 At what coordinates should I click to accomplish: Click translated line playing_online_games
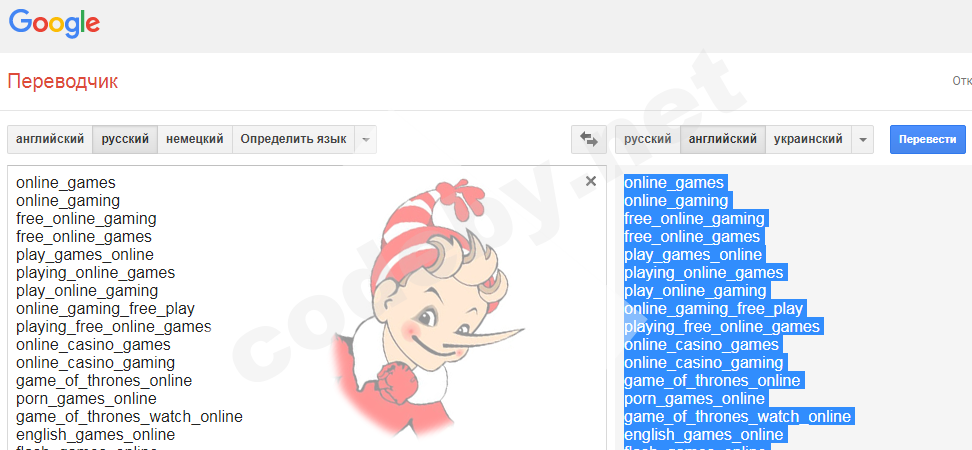click(x=705, y=273)
